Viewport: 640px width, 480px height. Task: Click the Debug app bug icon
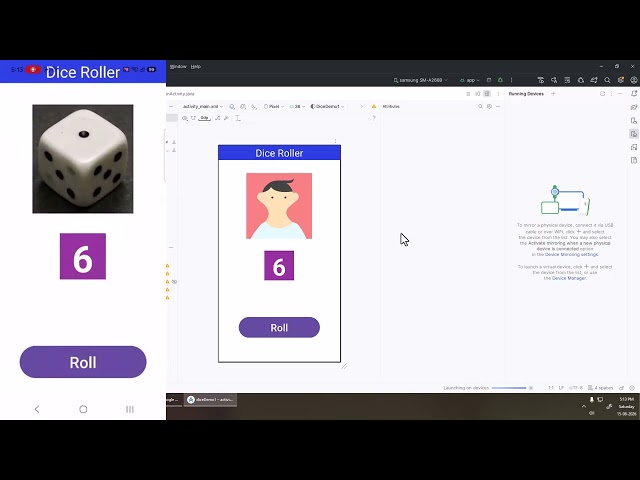500,80
